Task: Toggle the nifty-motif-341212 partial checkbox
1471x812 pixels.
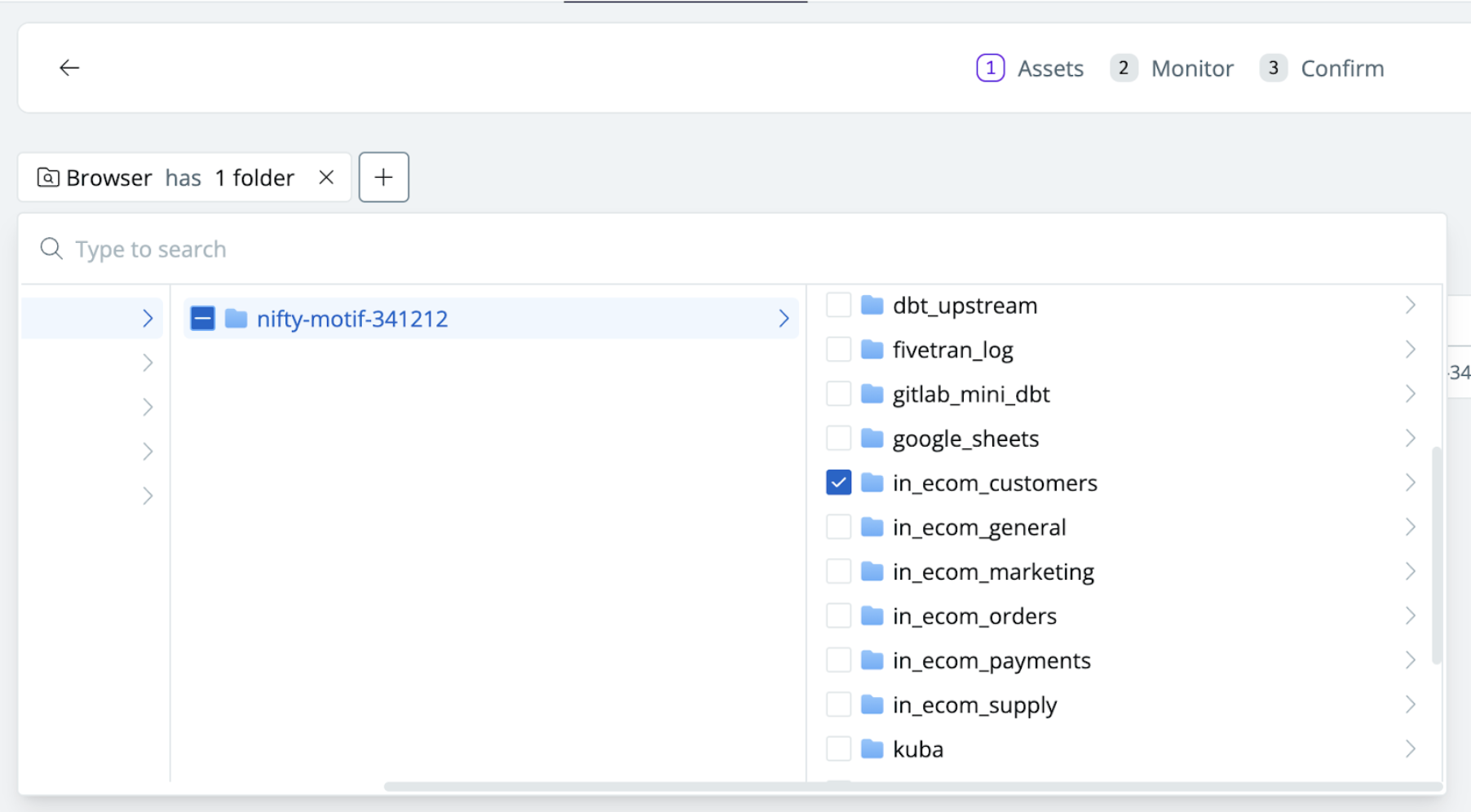Action: [202, 318]
